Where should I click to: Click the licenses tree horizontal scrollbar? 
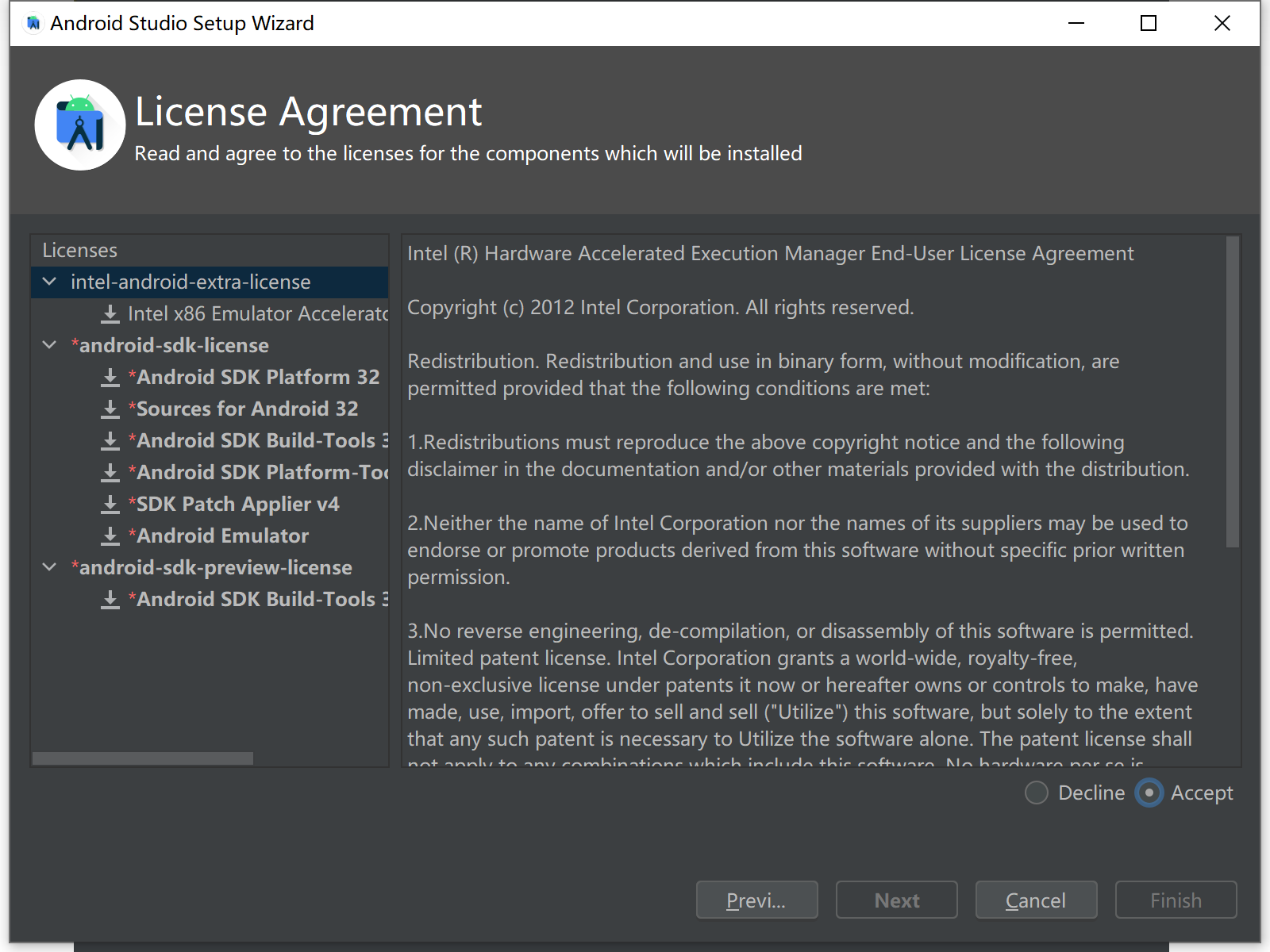(x=143, y=758)
